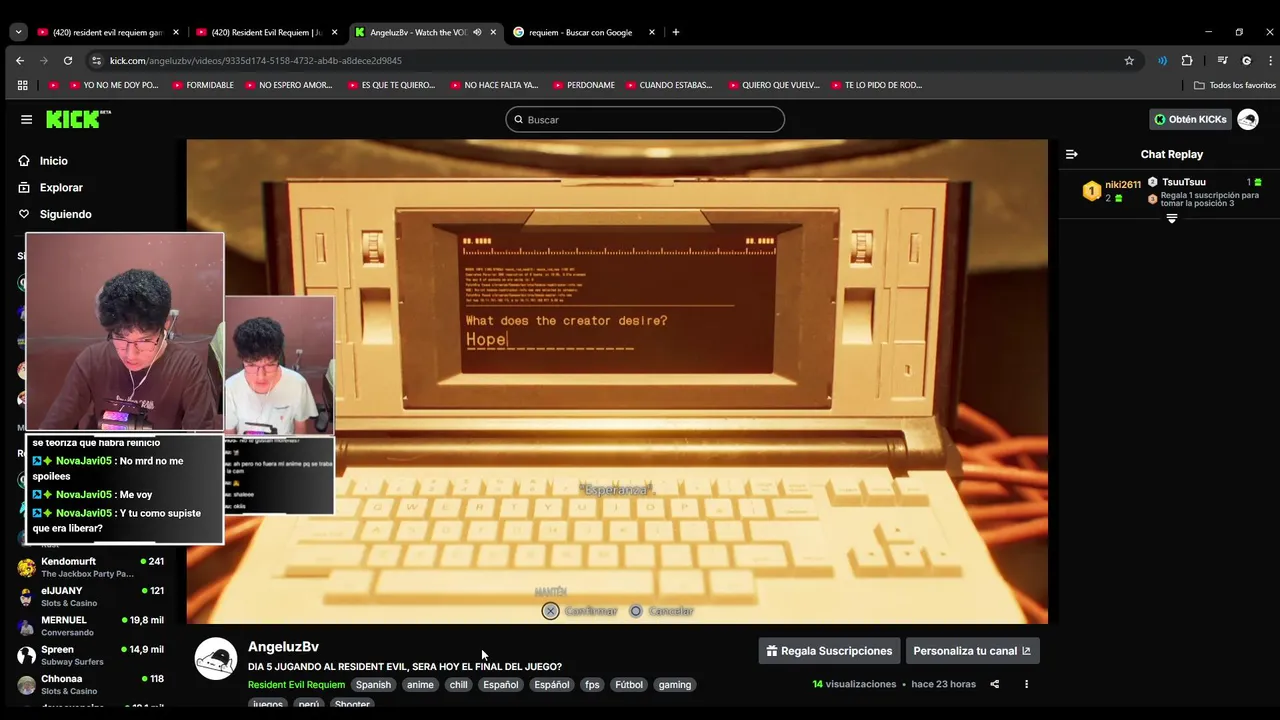This screenshot has width=1280, height=720.
Task: Reload the current page
Action: pos(68,60)
